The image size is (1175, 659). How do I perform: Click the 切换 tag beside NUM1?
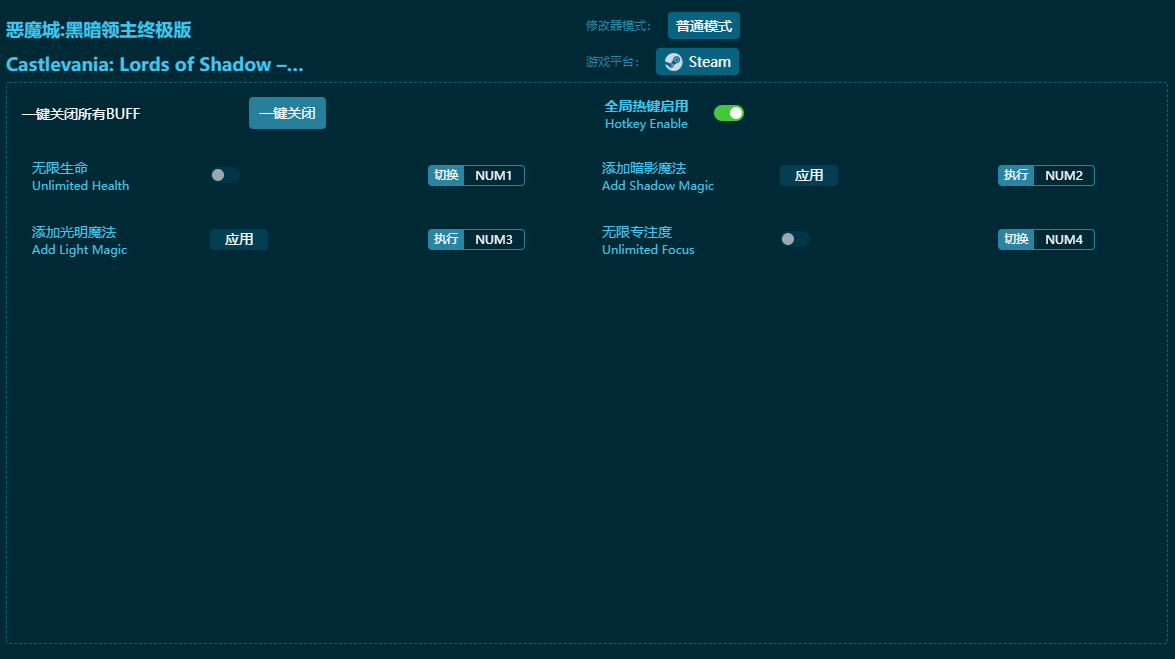tap(446, 176)
